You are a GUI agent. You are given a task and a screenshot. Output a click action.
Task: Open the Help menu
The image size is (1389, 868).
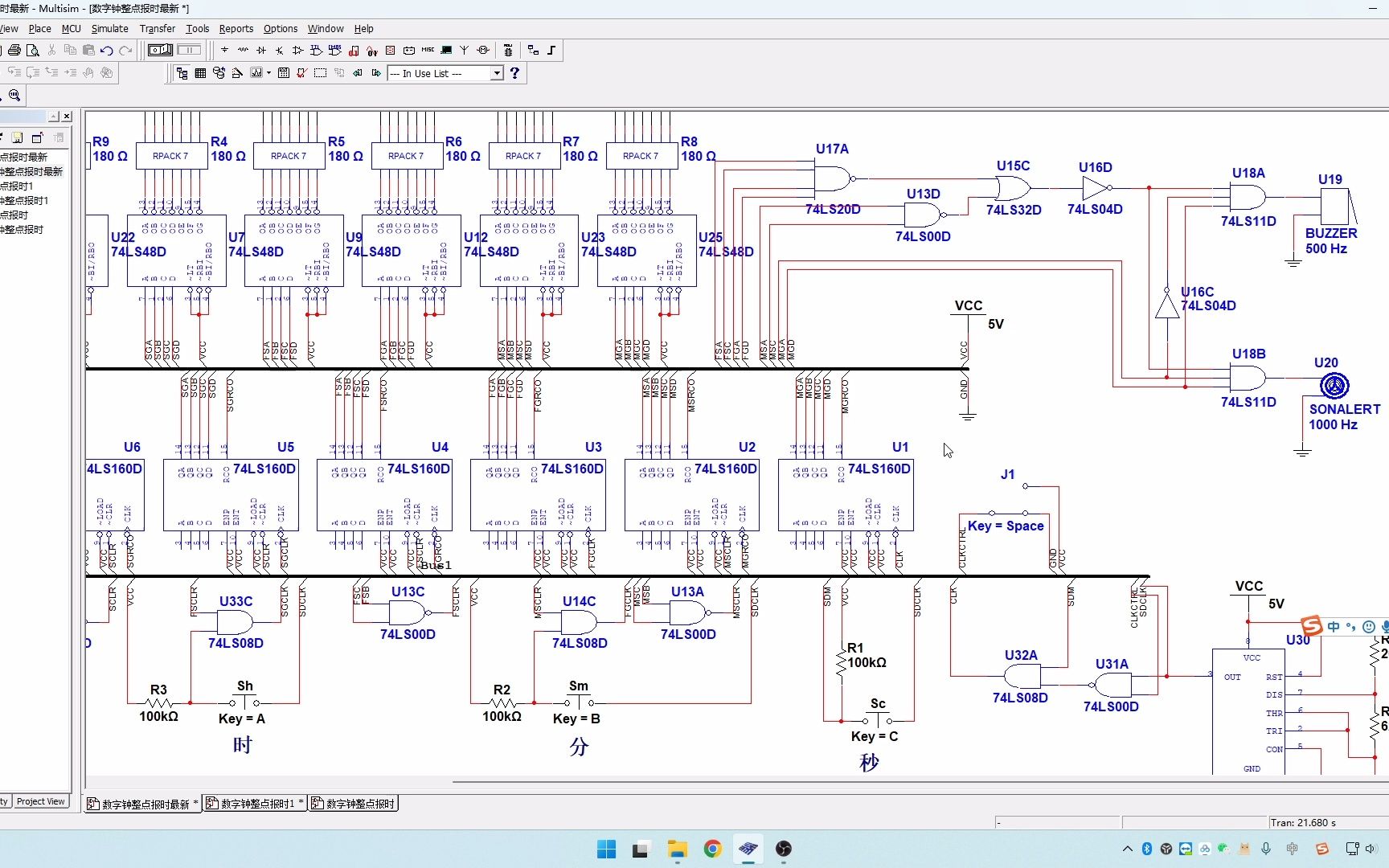(364, 28)
